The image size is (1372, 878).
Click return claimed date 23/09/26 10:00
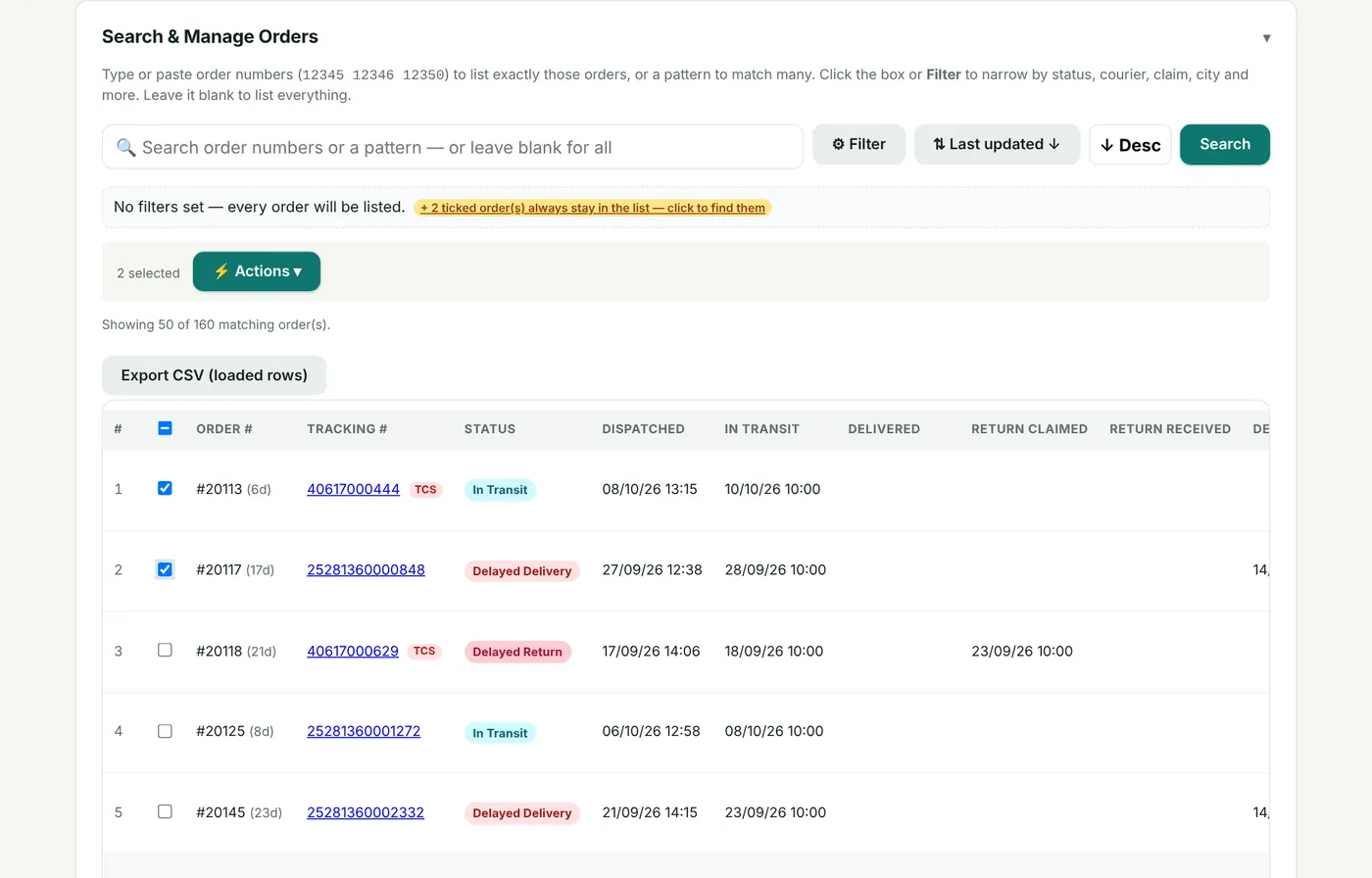click(x=1022, y=651)
